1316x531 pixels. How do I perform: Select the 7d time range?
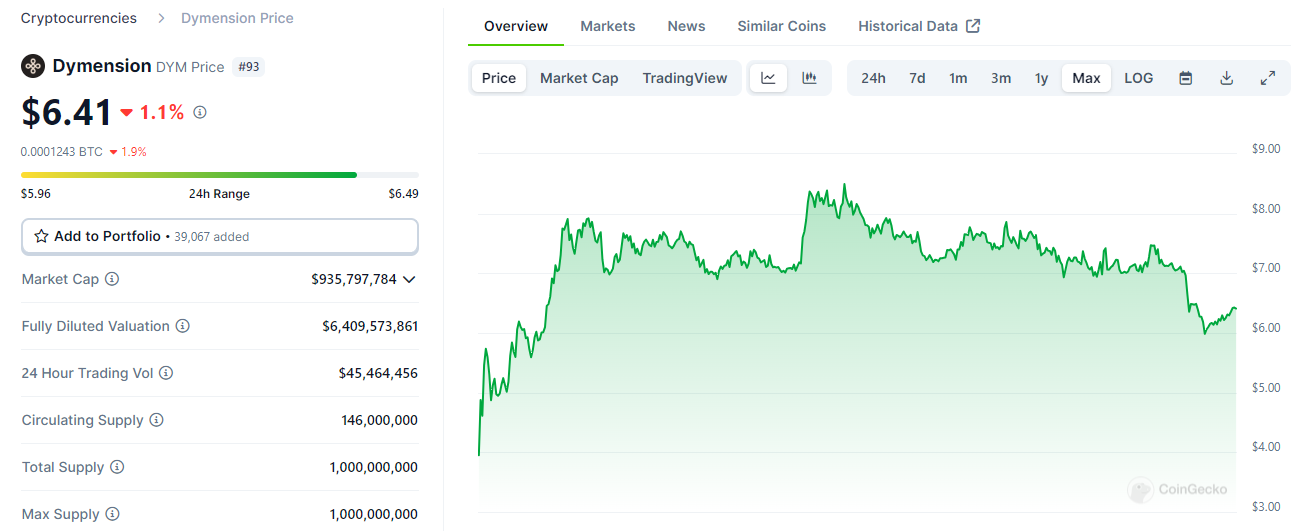click(917, 78)
